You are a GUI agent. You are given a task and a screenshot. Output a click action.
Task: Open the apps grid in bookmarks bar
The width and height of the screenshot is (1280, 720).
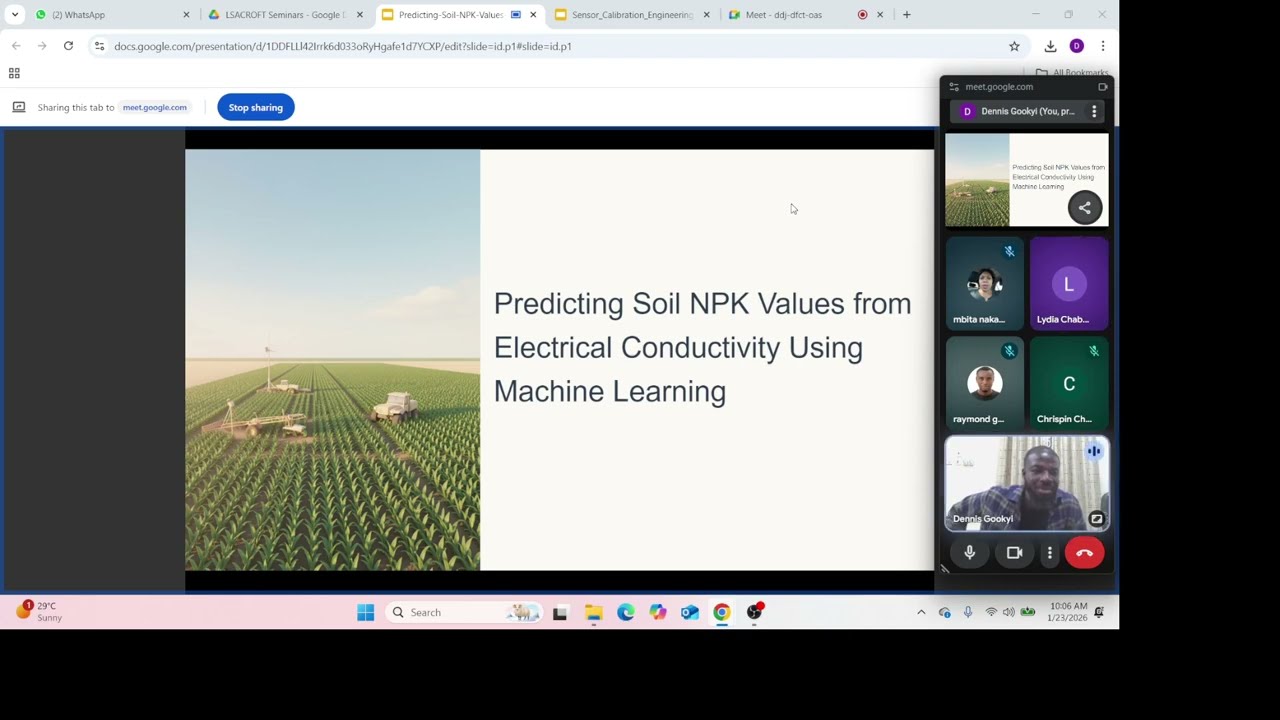coord(14,73)
